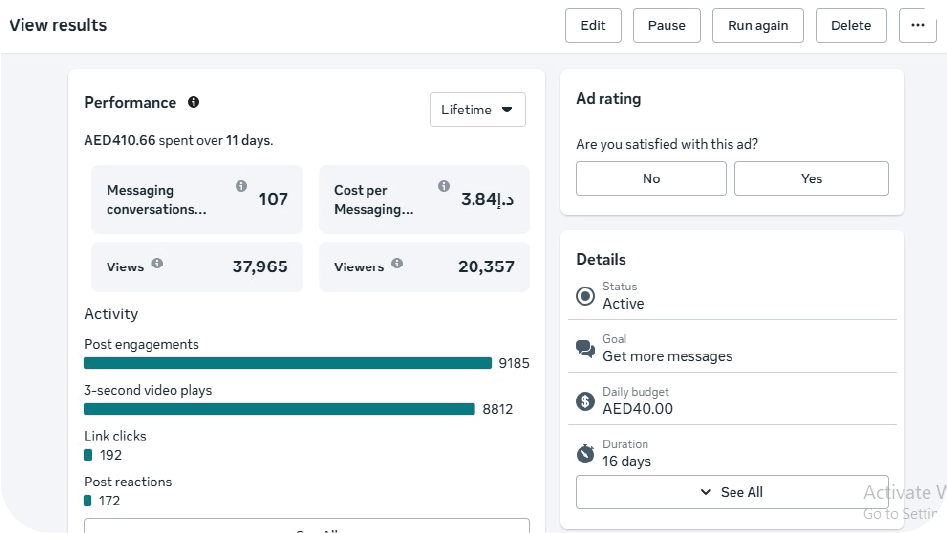This screenshot has height=533, width=947.
Task: Delete this ad
Action: click(x=851, y=26)
